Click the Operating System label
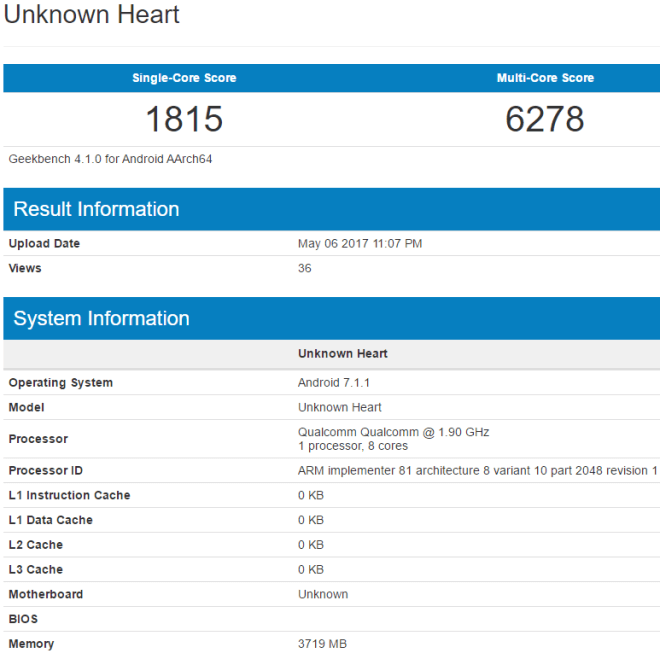 coord(61,383)
